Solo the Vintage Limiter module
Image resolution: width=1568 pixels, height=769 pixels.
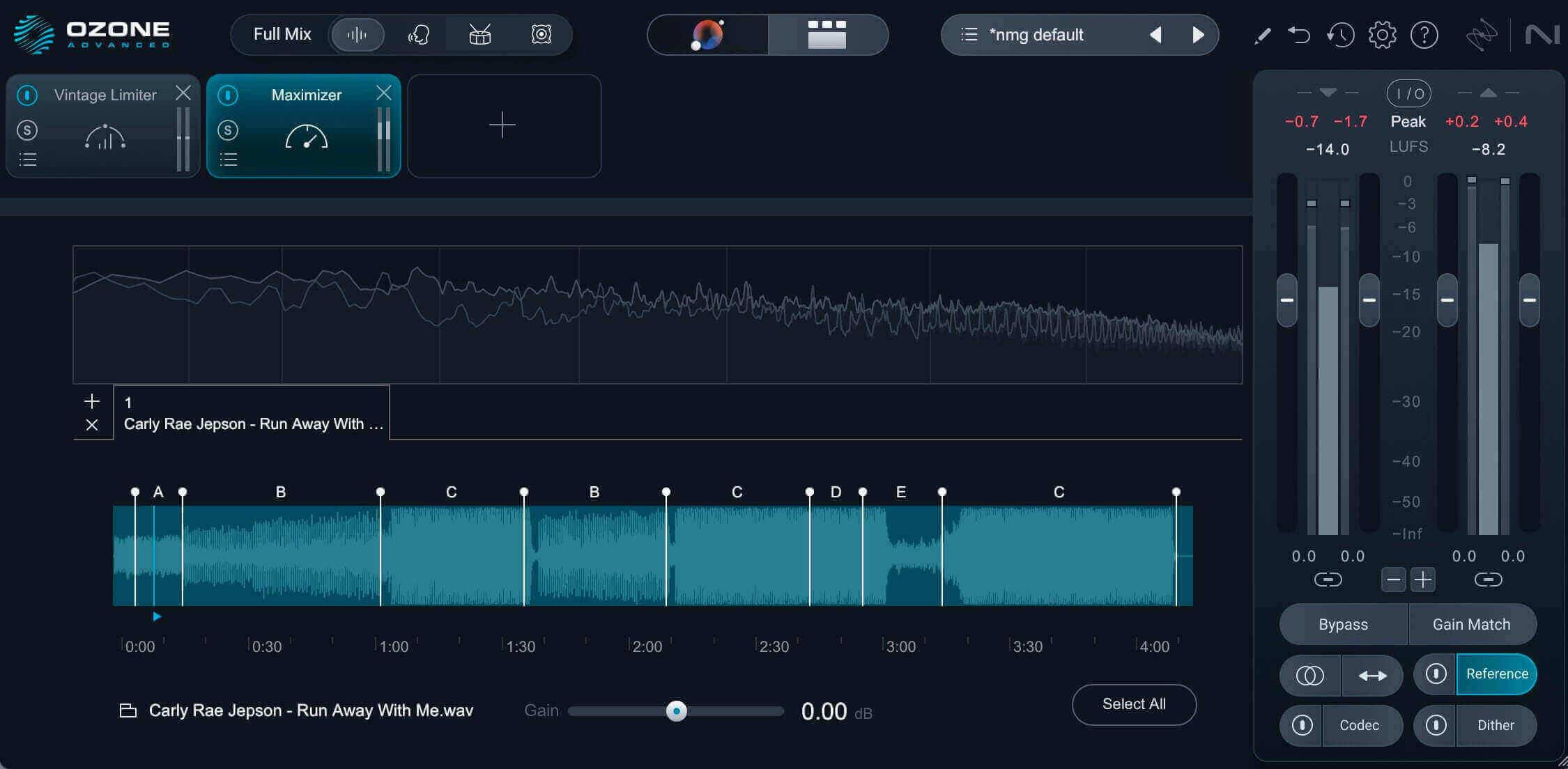coord(27,130)
